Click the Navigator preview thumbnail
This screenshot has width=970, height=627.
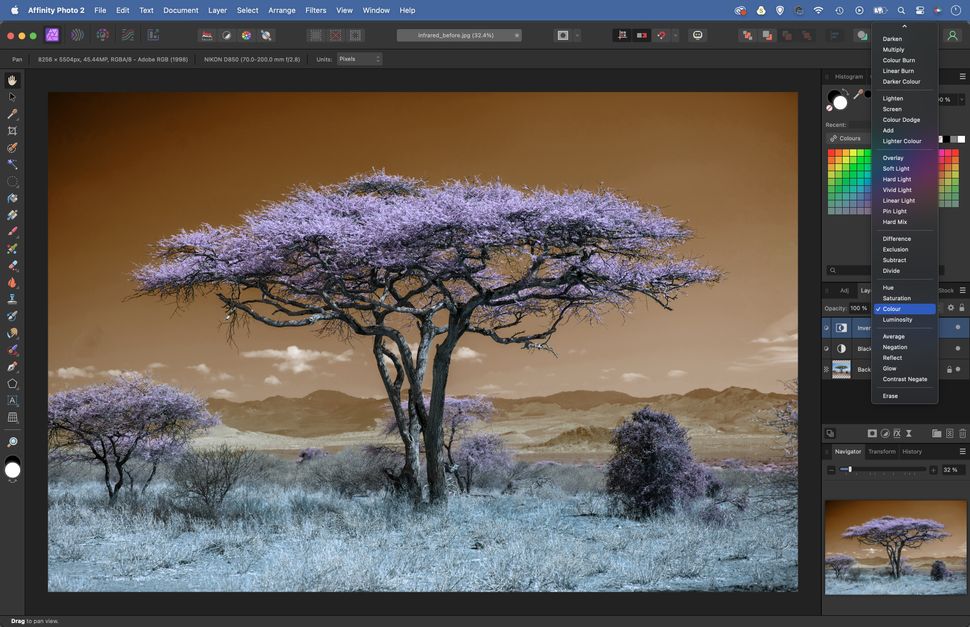coord(895,547)
